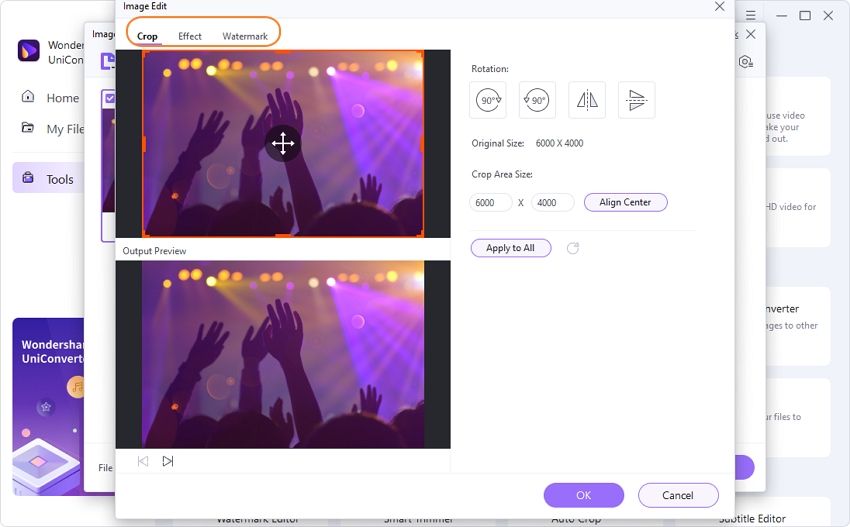850x527 pixels.
Task: Click the left edge crop handle
Action: (x=144, y=144)
